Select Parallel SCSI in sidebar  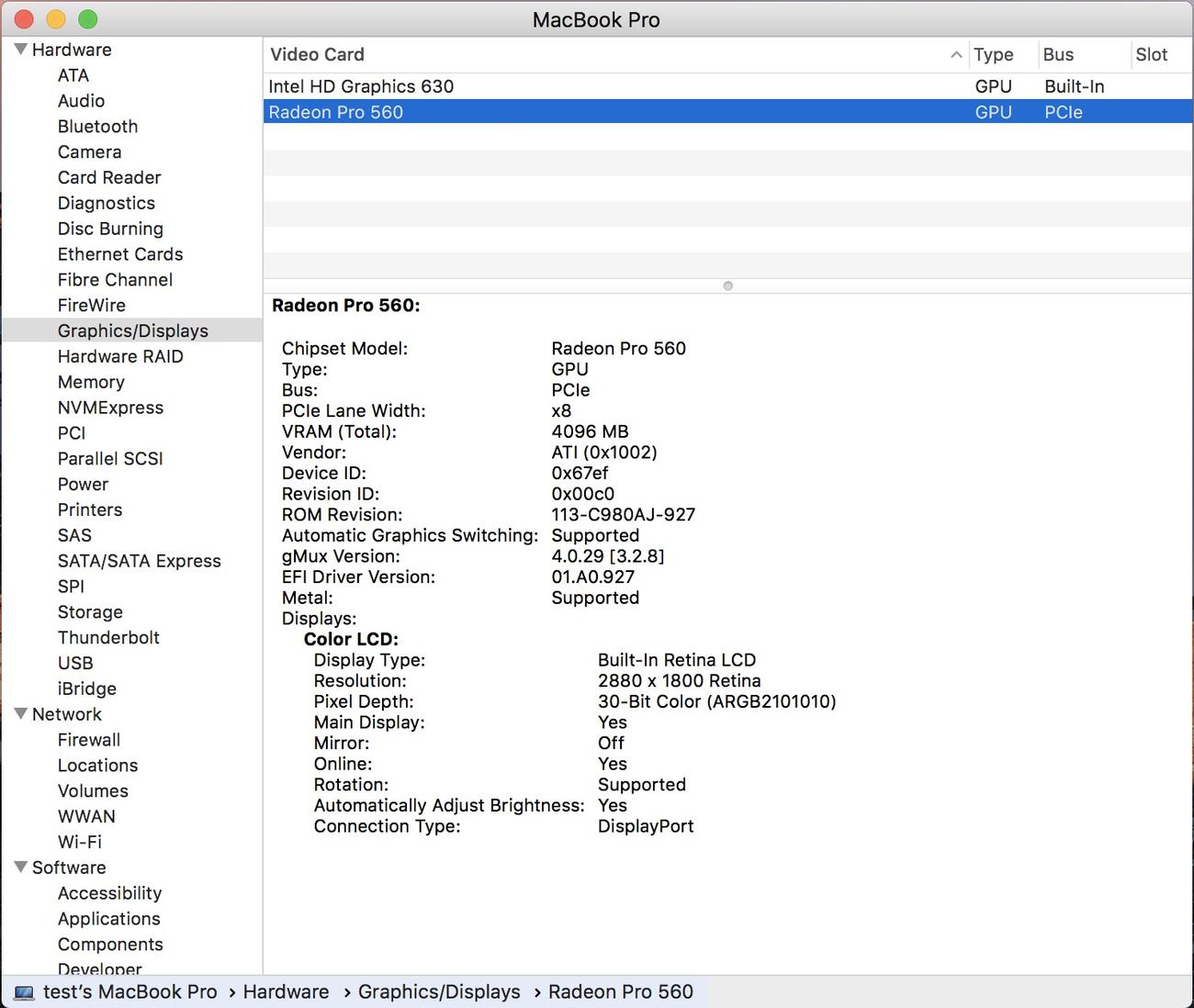click(x=110, y=459)
